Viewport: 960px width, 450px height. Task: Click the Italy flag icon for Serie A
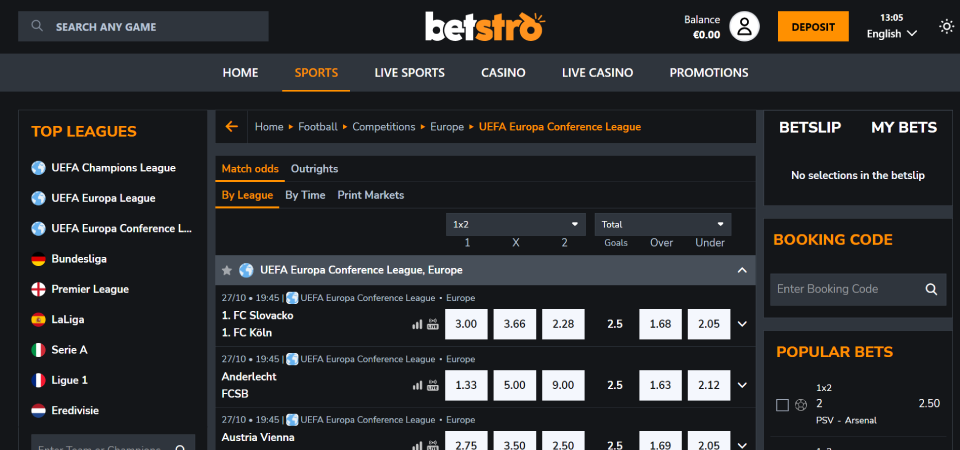tap(39, 350)
